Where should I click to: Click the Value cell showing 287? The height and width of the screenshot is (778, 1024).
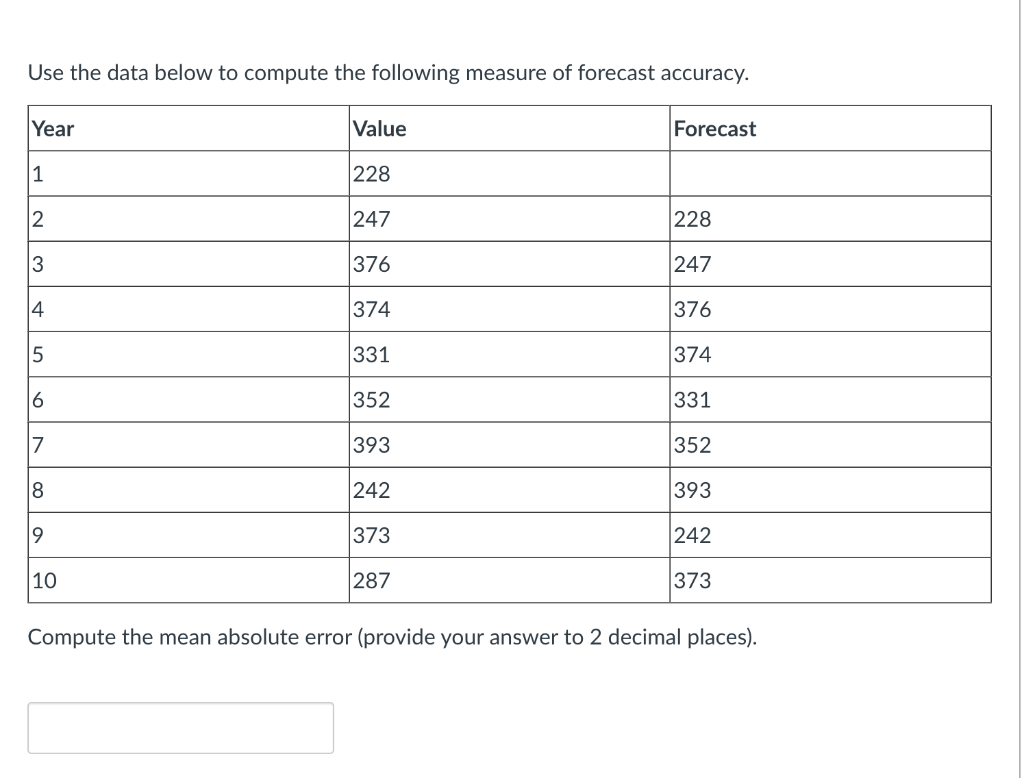(x=370, y=580)
